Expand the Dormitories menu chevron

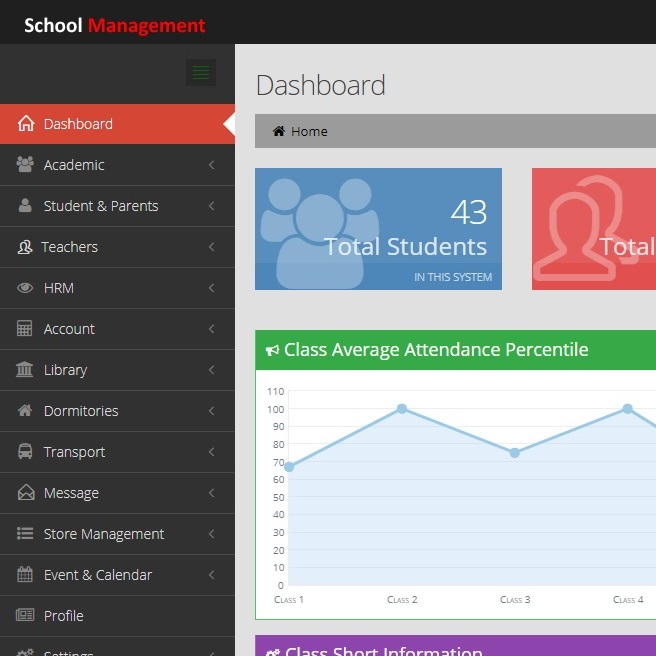point(212,411)
